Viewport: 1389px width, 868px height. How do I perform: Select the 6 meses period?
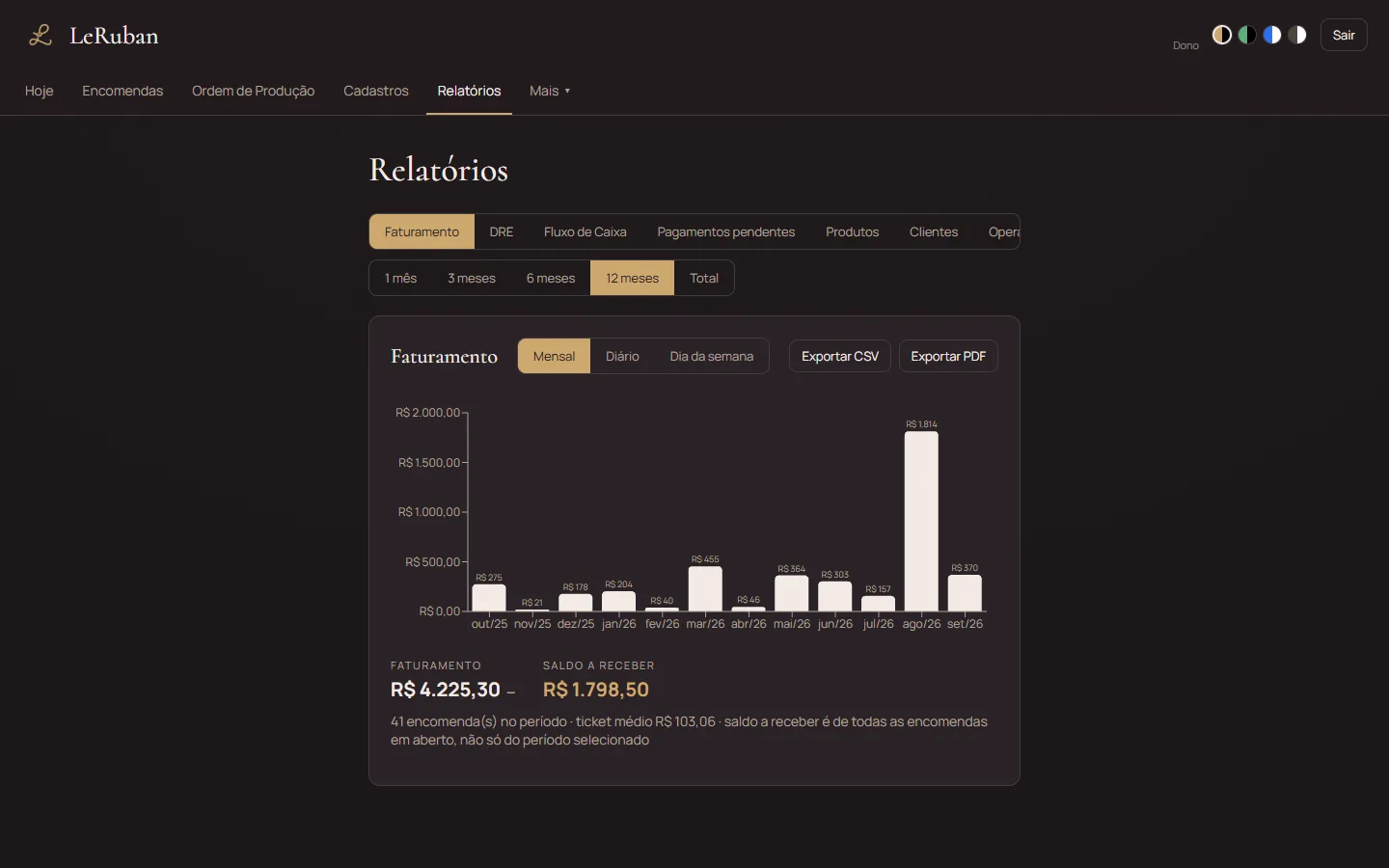(551, 278)
